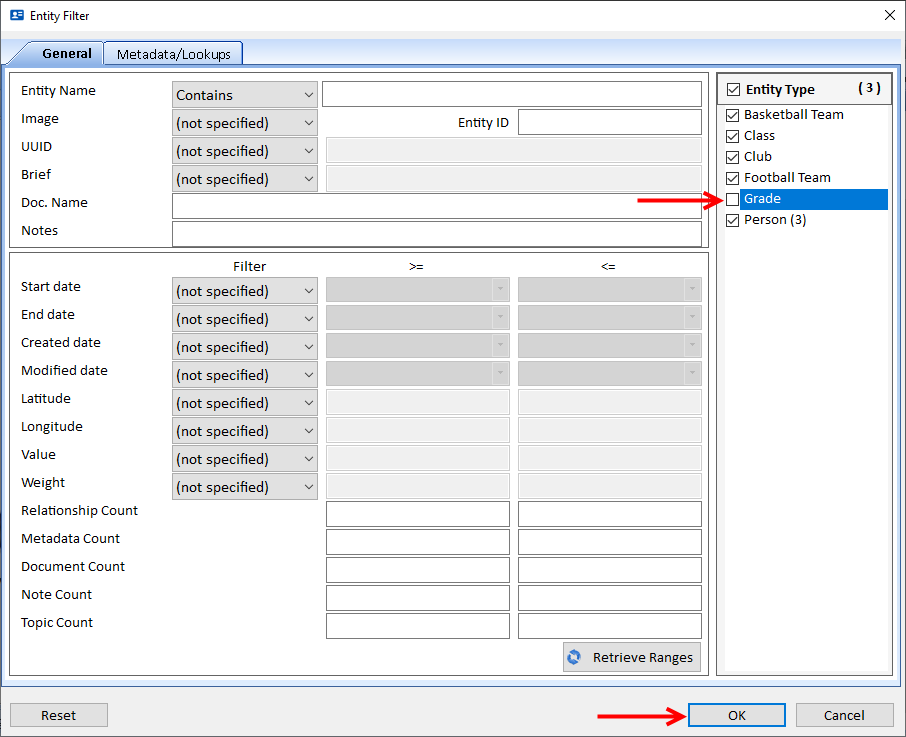Image resolution: width=906 pixels, height=737 pixels.
Task: Check the Grade entity type checkbox
Action: pyautogui.click(x=733, y=199)
